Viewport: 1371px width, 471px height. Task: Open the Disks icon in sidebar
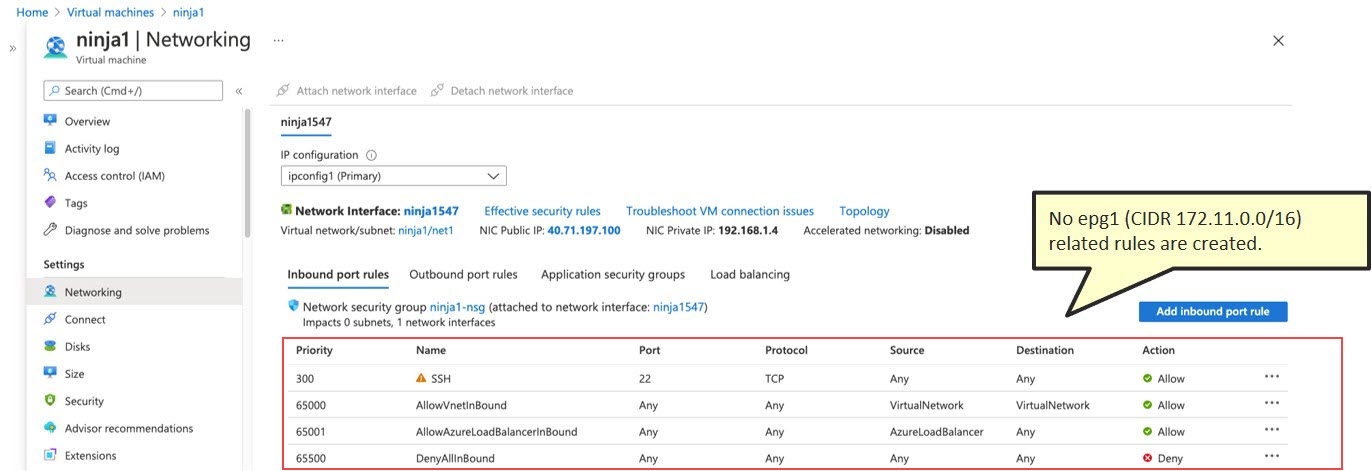pyautogui.click(x=50, y=346)
